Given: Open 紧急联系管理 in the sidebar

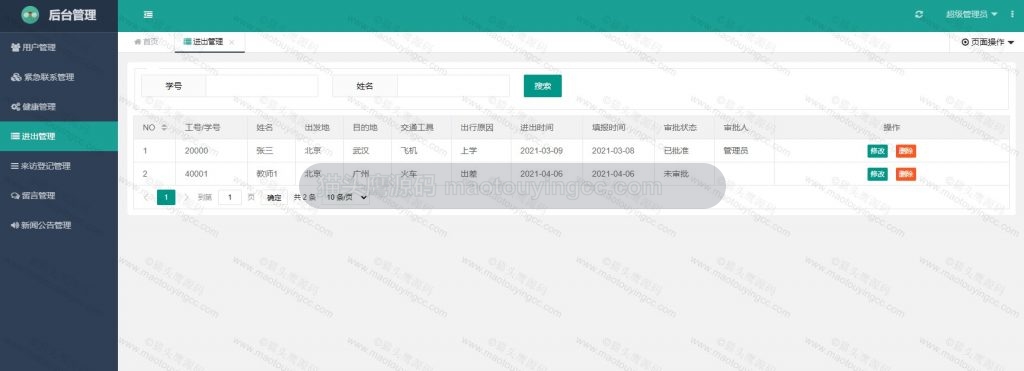Looking at the screenshot, I should (59, 77).
